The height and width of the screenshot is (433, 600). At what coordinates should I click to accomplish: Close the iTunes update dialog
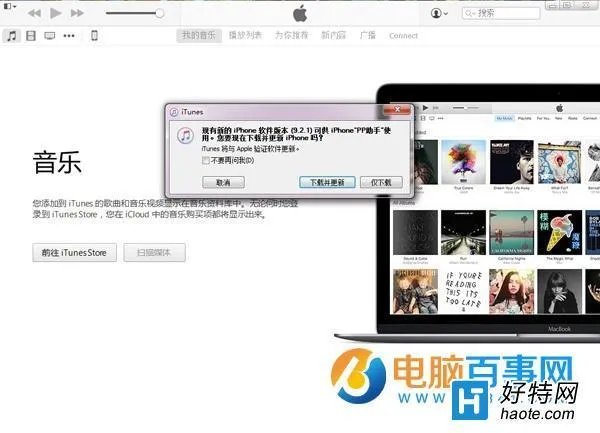coord(397,110)
